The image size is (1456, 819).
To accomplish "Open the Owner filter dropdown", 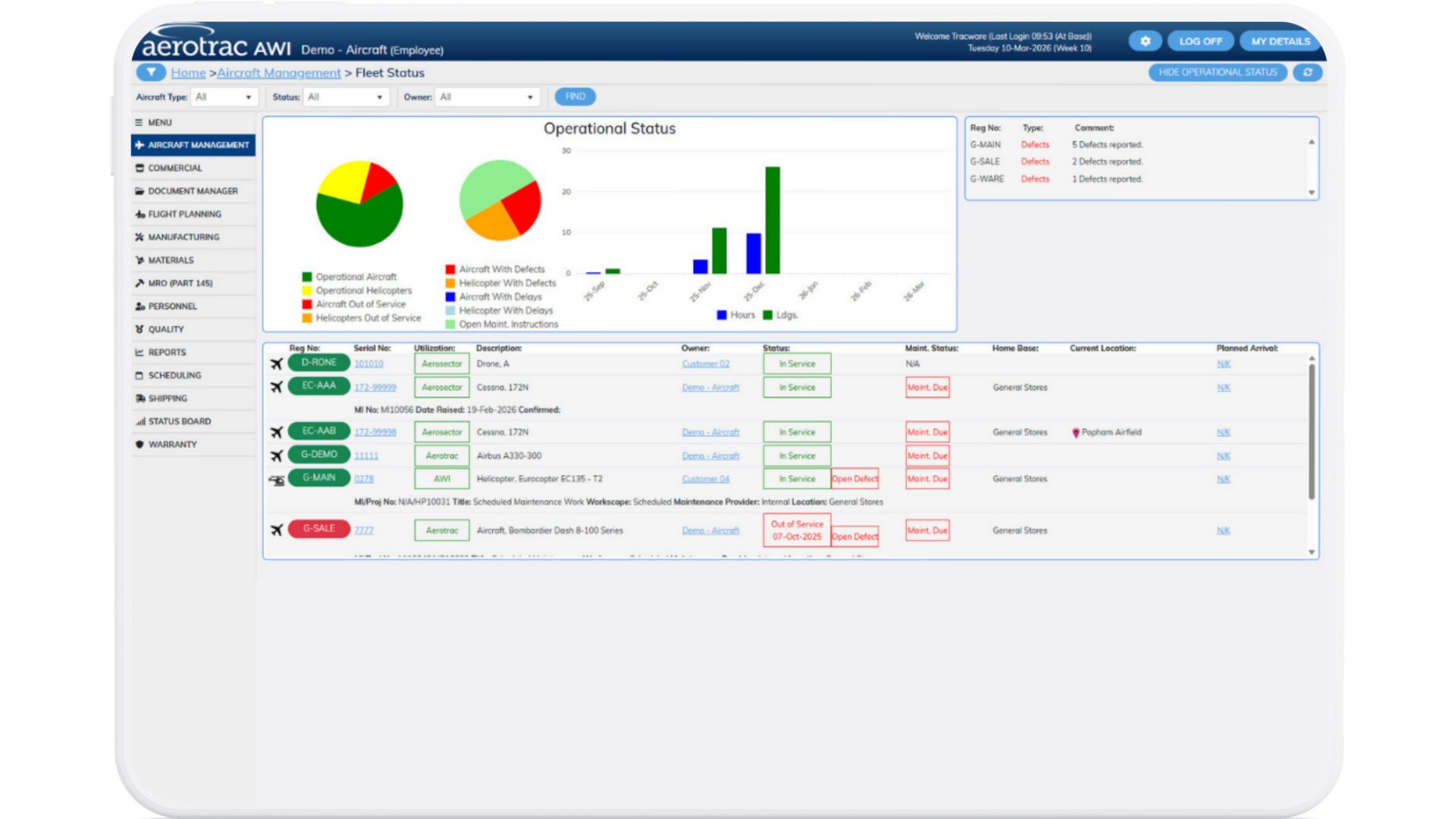I will (x=488, y=97).
